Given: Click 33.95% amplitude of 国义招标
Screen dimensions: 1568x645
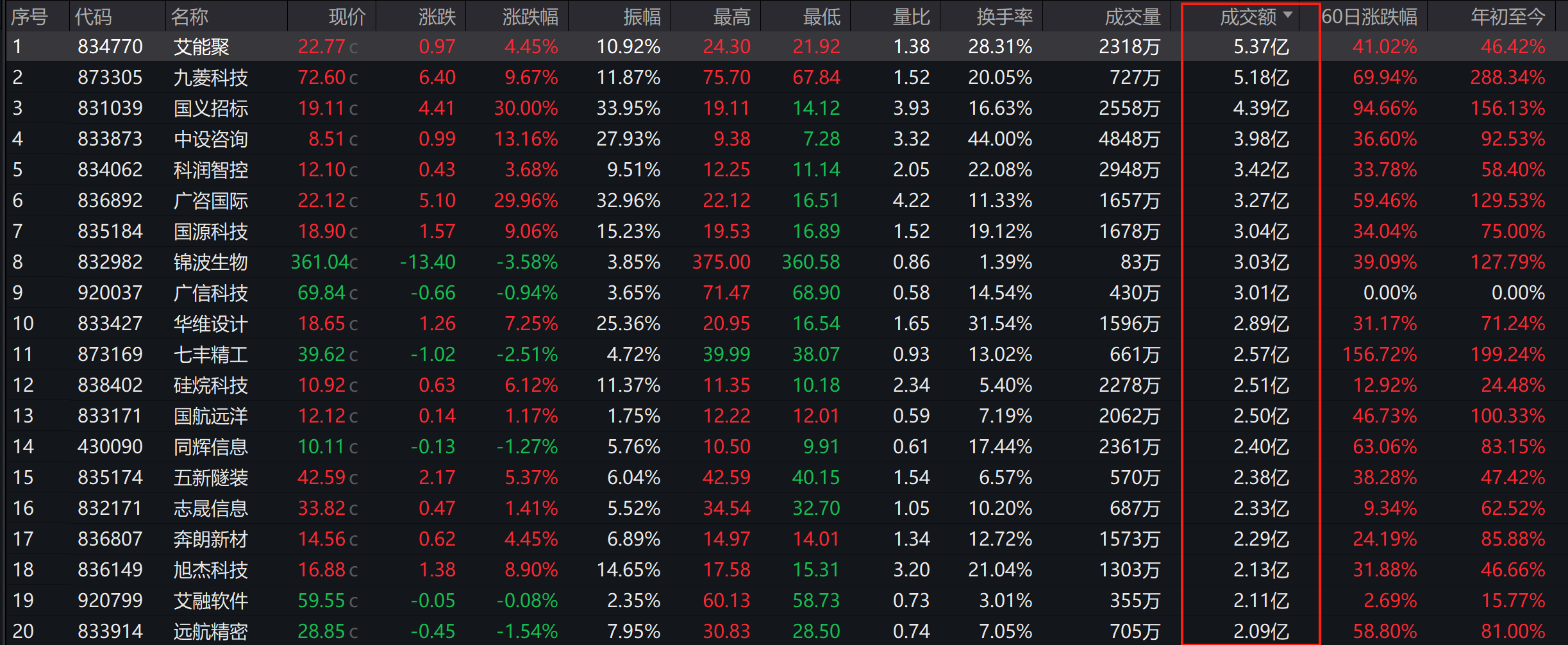Looking at the screenshot, I should click(628, 108).
